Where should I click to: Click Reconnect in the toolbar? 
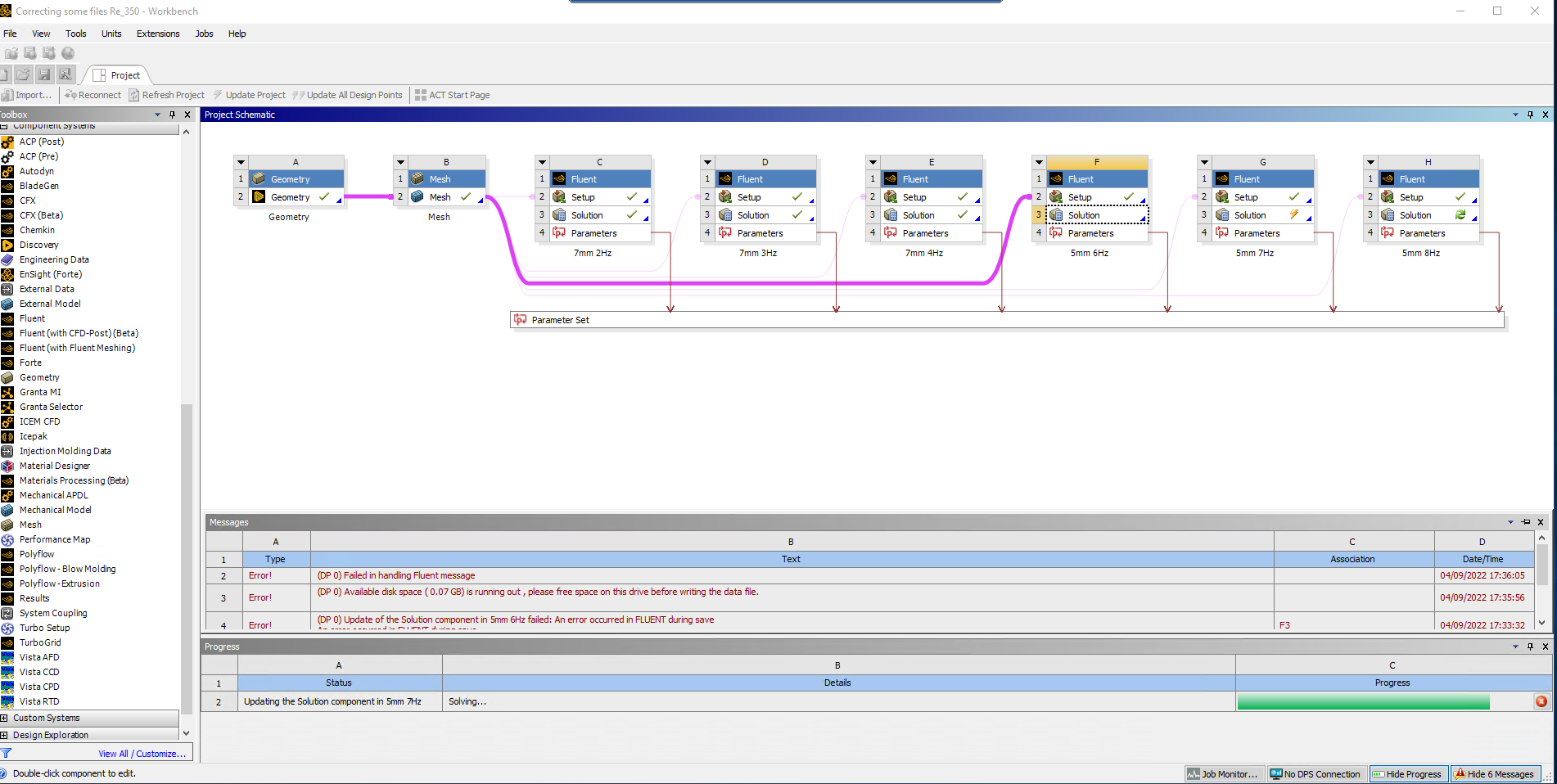[x=93, y=95]
